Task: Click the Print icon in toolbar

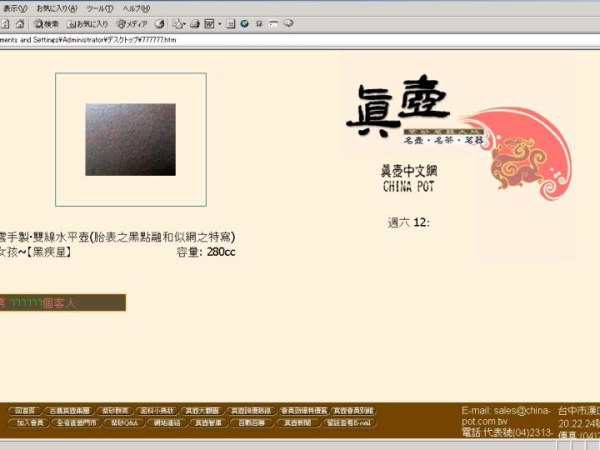Action: [x=196, y=22]
